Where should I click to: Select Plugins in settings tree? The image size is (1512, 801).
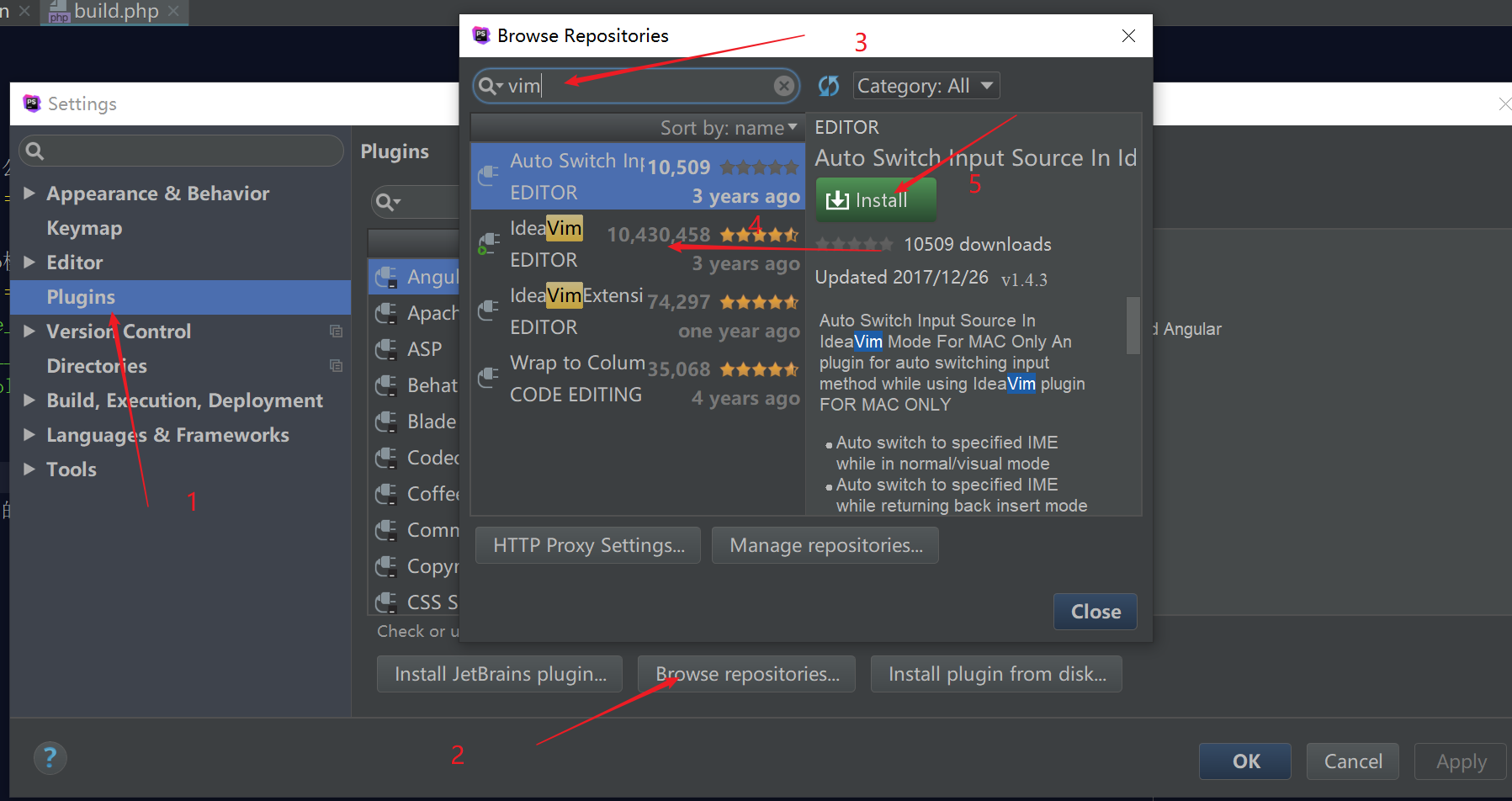tap(180, 297)
